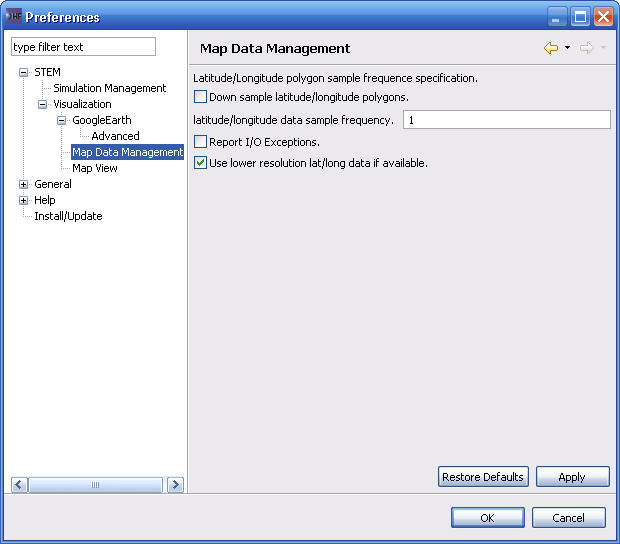
Task: Collapse the Visualization tree node
Action: click(43, 104)
